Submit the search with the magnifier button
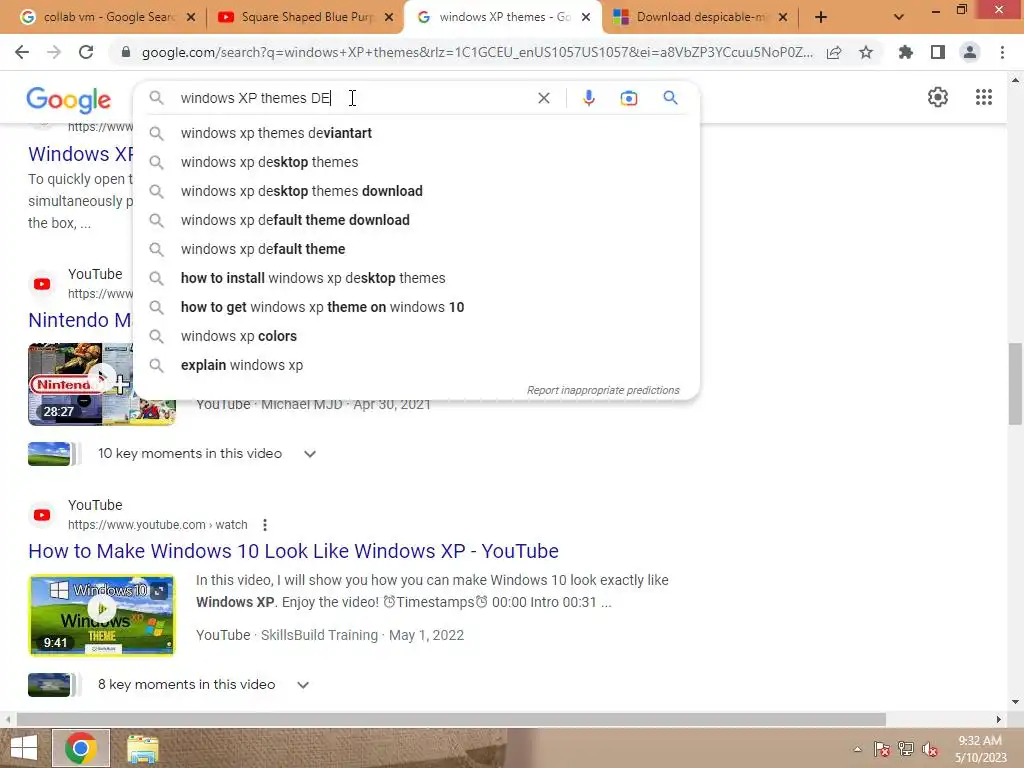This screenshot has height=768, width=1024. tap(670, 98)
